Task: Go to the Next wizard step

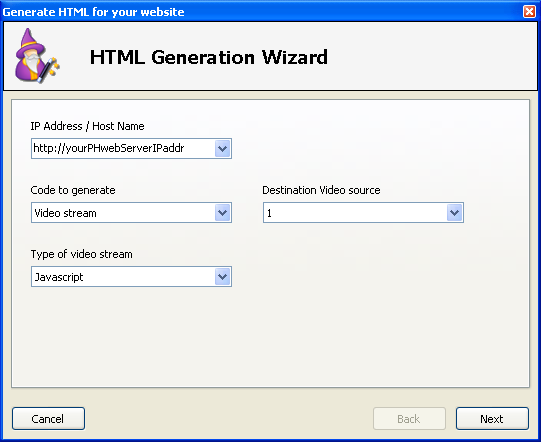Action: (492, 419)
